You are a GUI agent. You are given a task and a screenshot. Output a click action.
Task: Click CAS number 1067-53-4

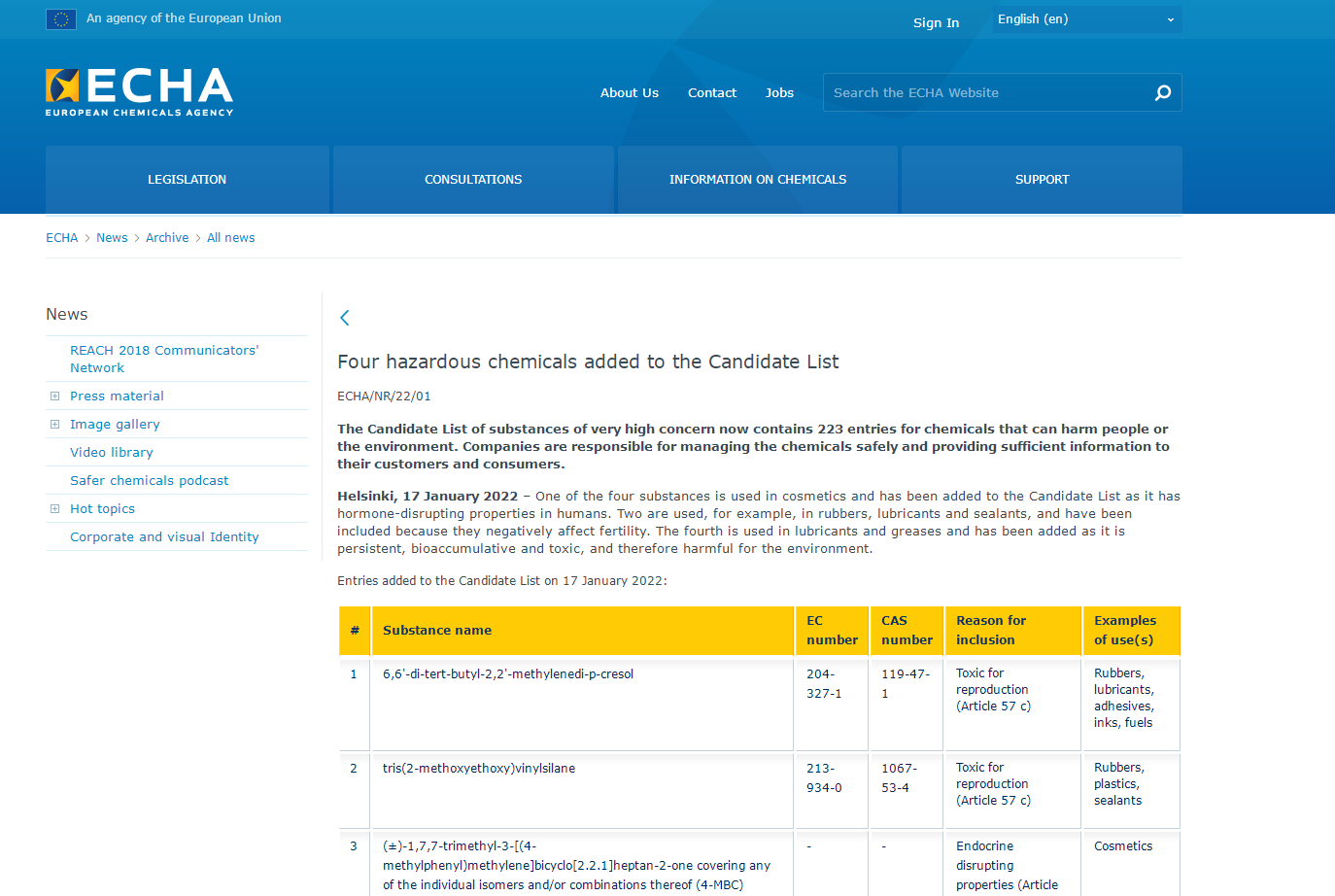899,778
